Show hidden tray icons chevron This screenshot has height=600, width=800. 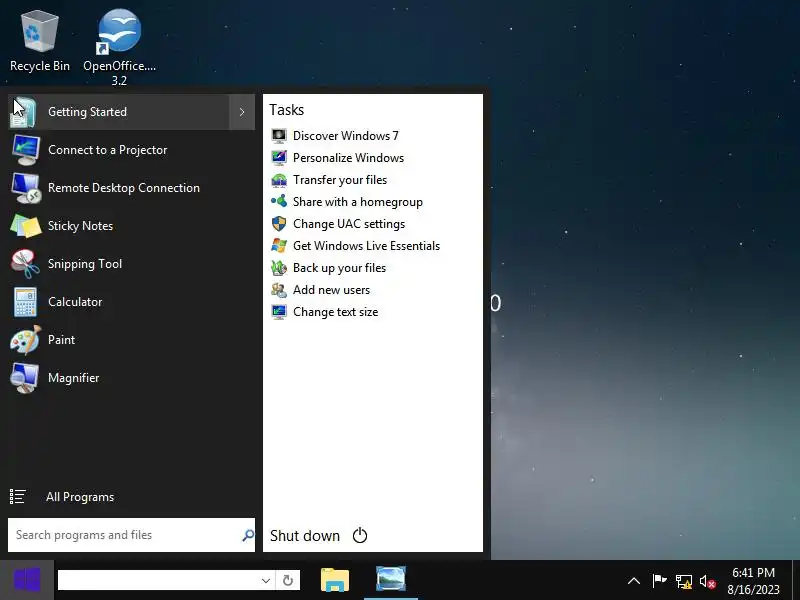point(634,581)
